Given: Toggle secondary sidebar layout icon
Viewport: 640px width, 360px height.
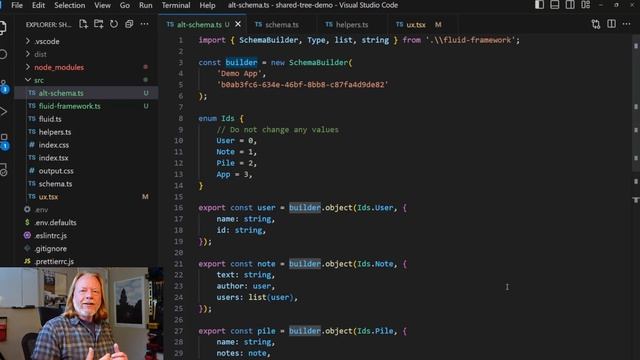Looking at the screenshot, I should [570, 5].
